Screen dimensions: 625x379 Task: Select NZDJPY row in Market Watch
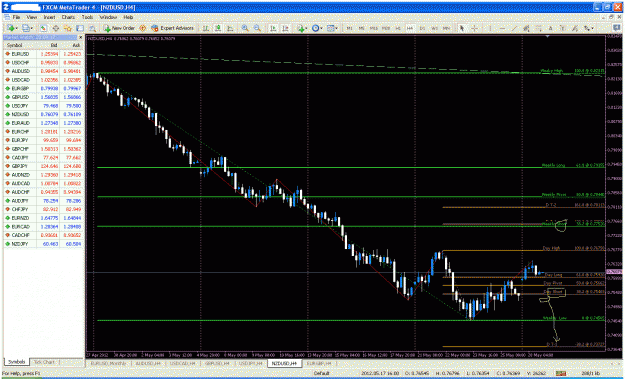(x=43, y=244)
